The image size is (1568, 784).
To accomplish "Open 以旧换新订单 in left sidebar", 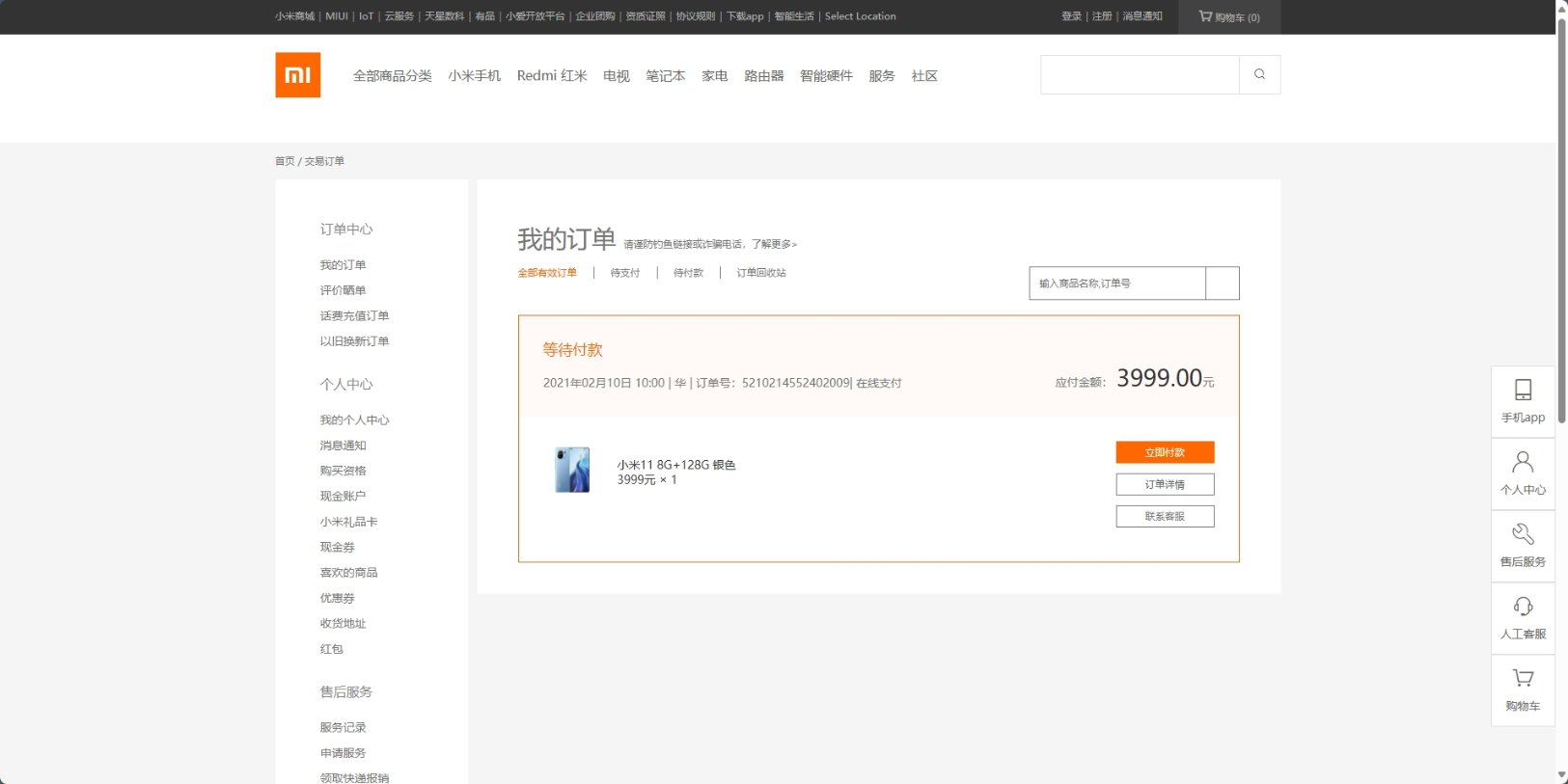I will pyautogui.click(x=355, y=341).
